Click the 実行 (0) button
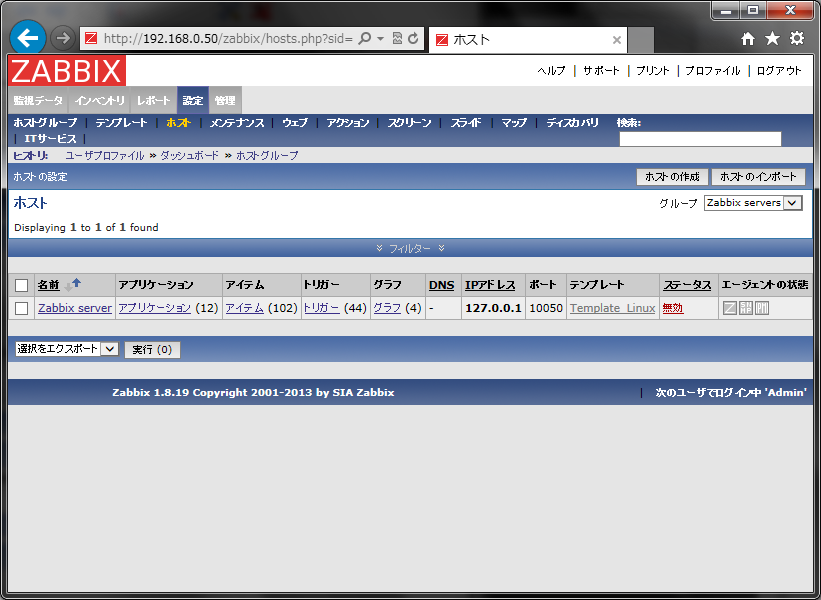The width and height of the screenshot is (821, 600). (x=152, y=350)
